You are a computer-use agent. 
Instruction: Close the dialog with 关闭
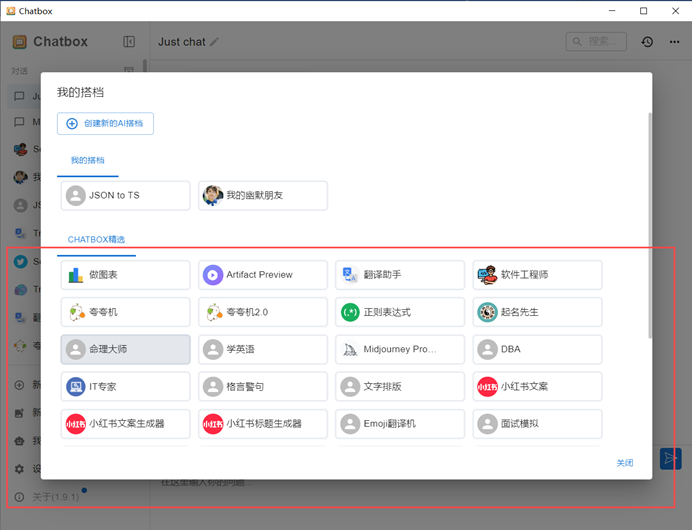point(624,463)
